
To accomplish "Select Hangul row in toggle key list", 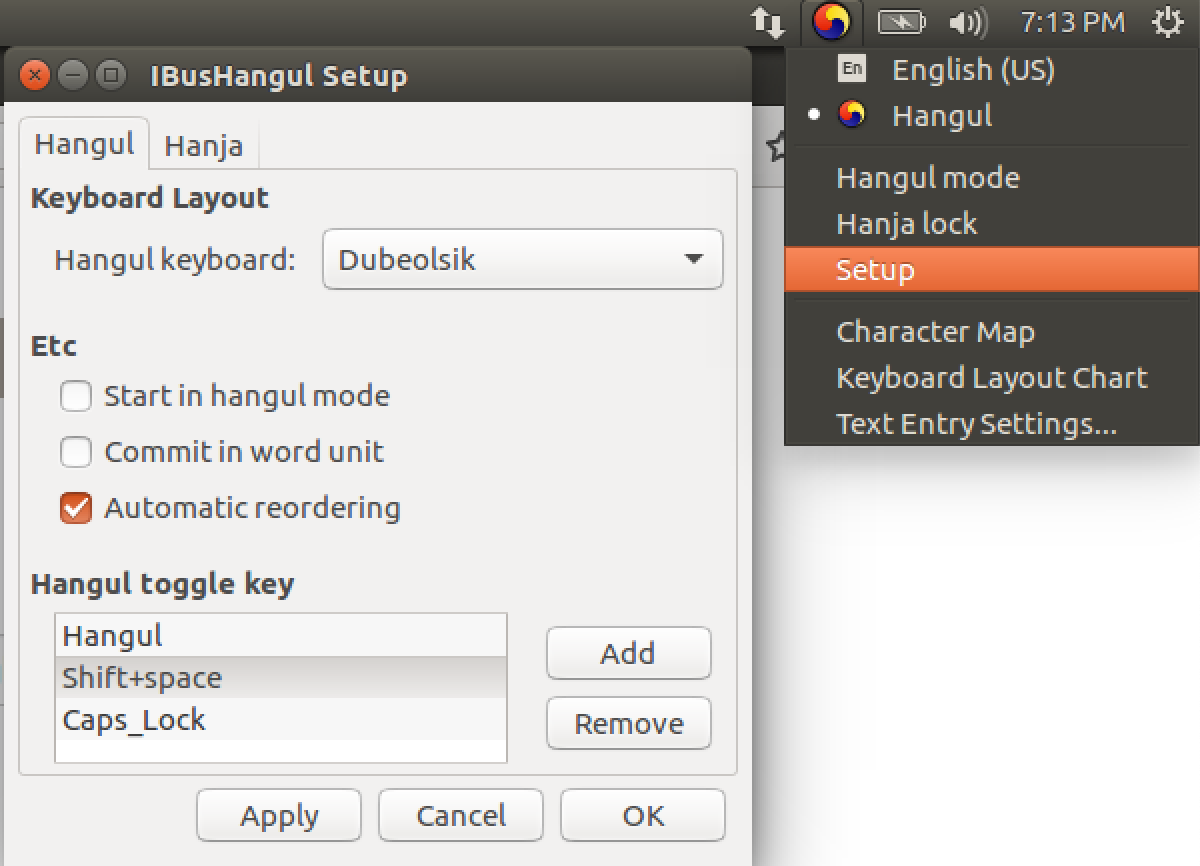I will tap(281, 636).
